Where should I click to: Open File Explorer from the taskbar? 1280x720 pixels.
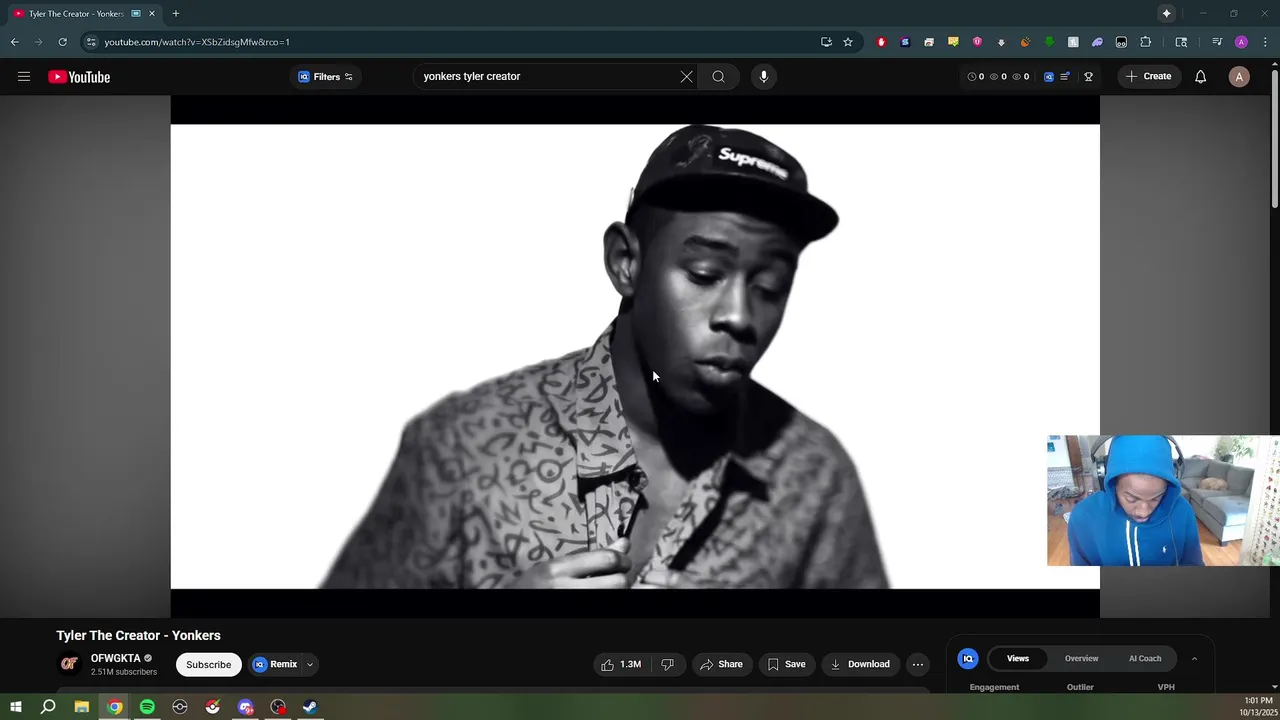click(82, 707)
